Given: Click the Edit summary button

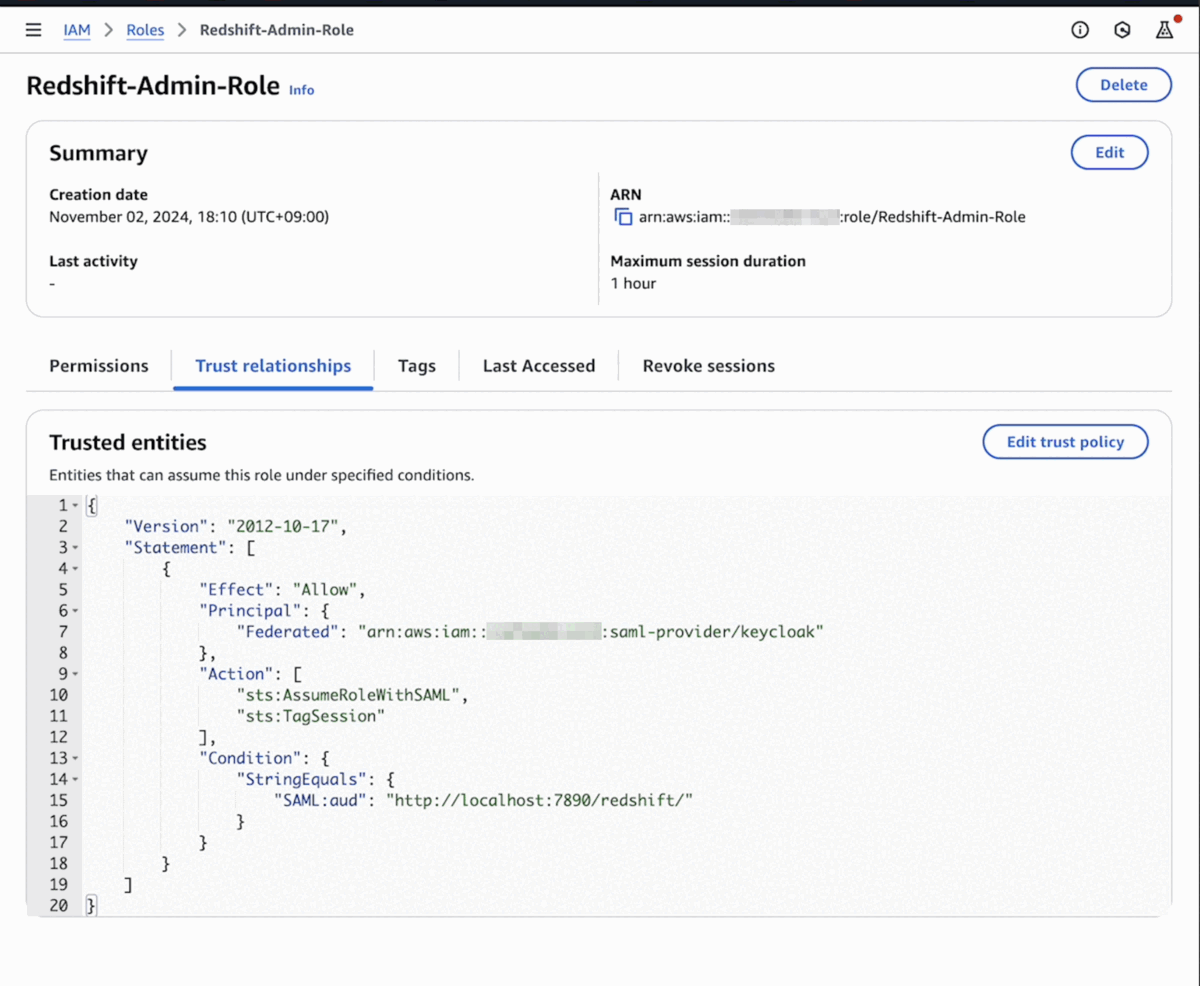Looking at the screenshot, I should 1109,153.
